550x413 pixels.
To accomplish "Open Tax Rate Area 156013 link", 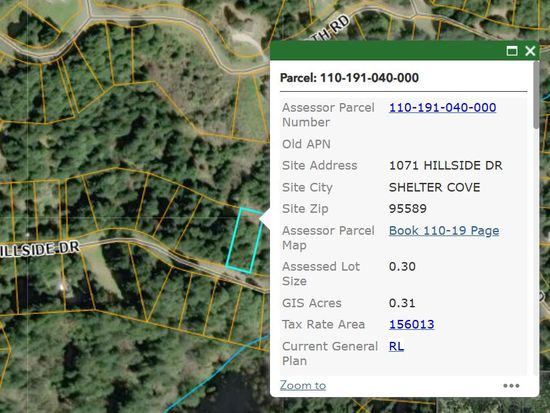I will pyautogui.click(x=412, y=324).
